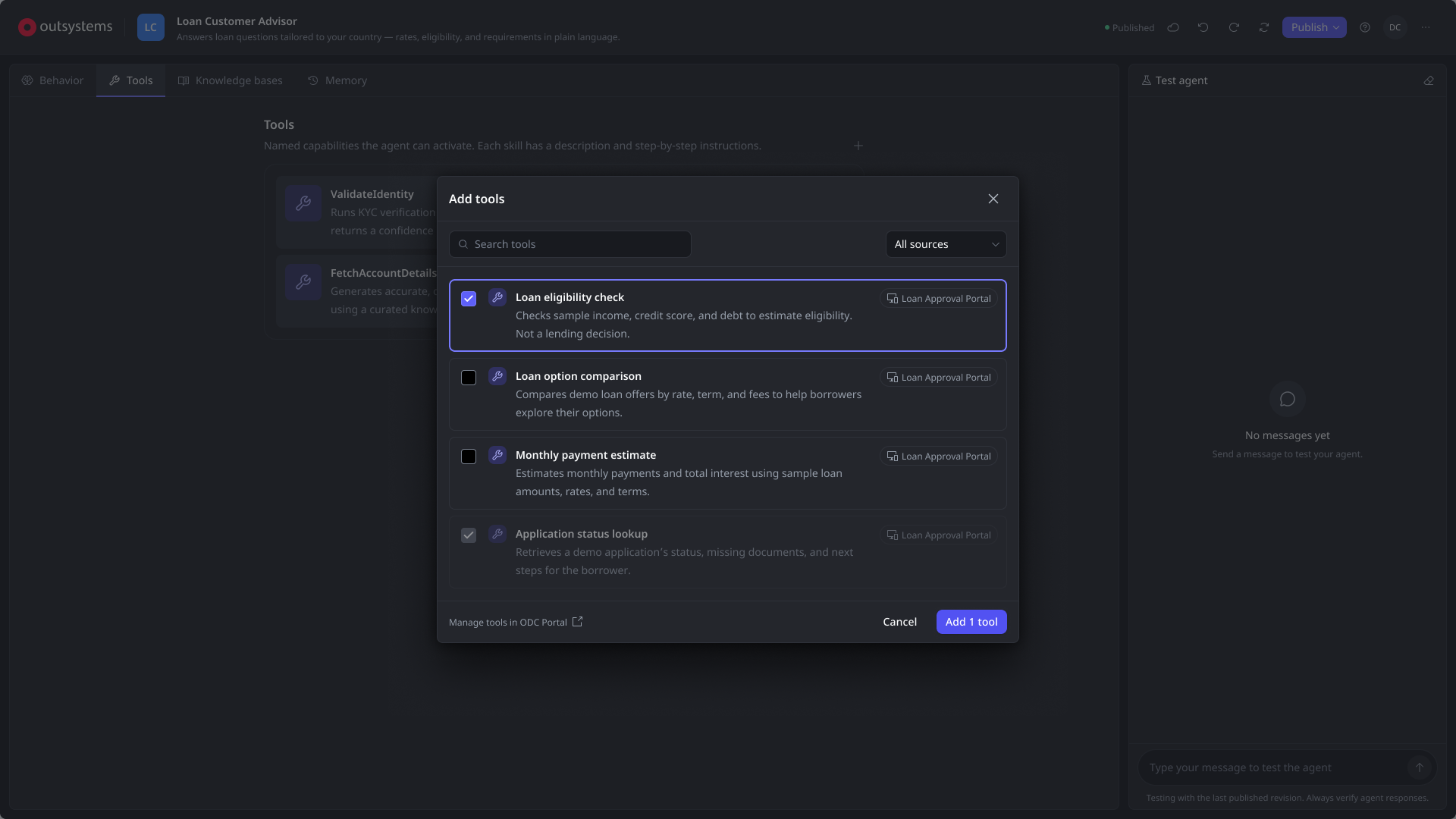Click the ValidateIdentity wrench icon
Viewport: 1456px width, 819px height.
(303, 203)
